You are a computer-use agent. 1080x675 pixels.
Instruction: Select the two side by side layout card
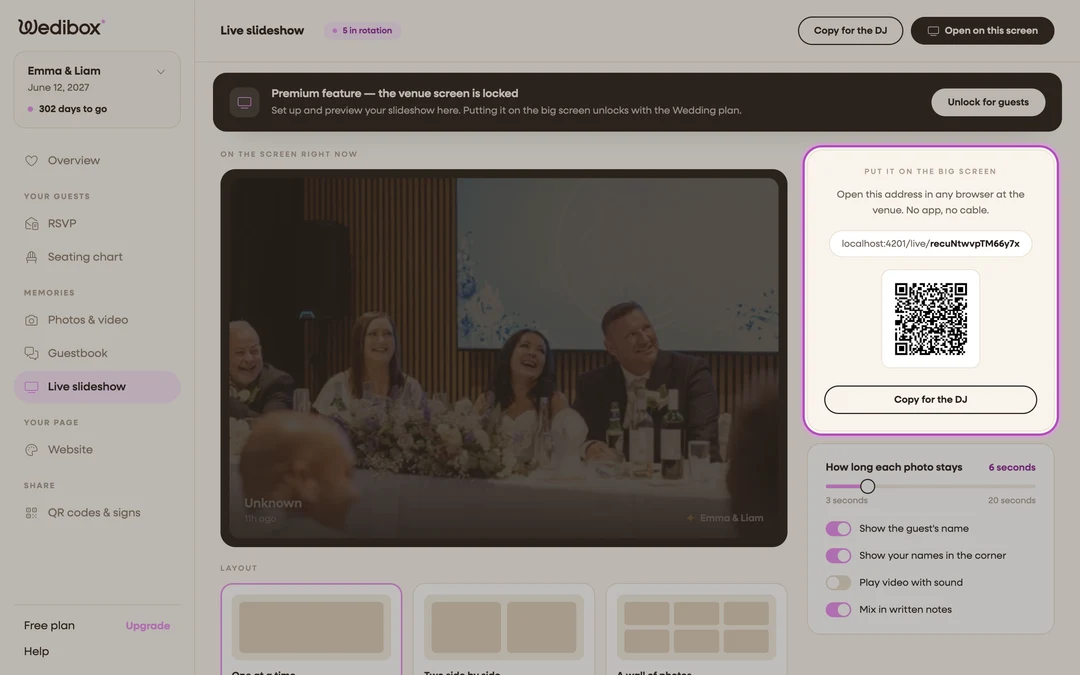coord(503,630)
